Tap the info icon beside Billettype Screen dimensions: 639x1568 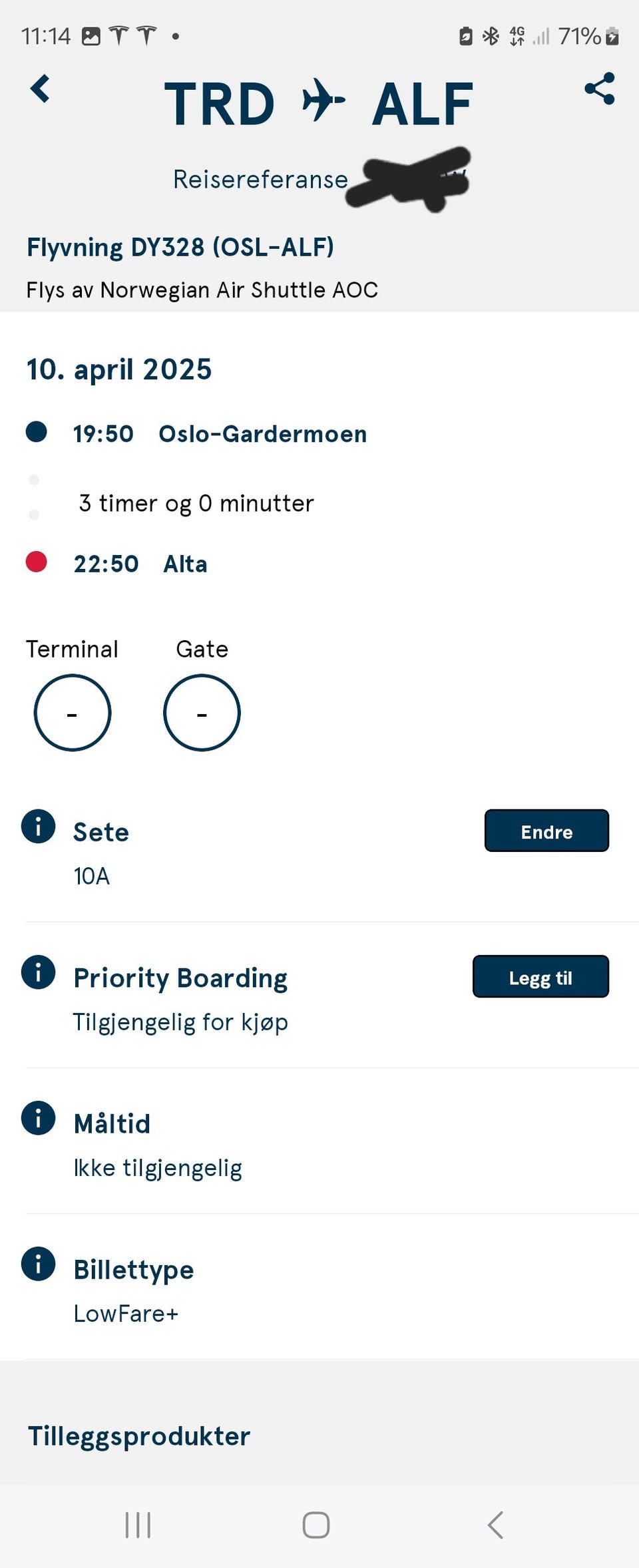38,1264
